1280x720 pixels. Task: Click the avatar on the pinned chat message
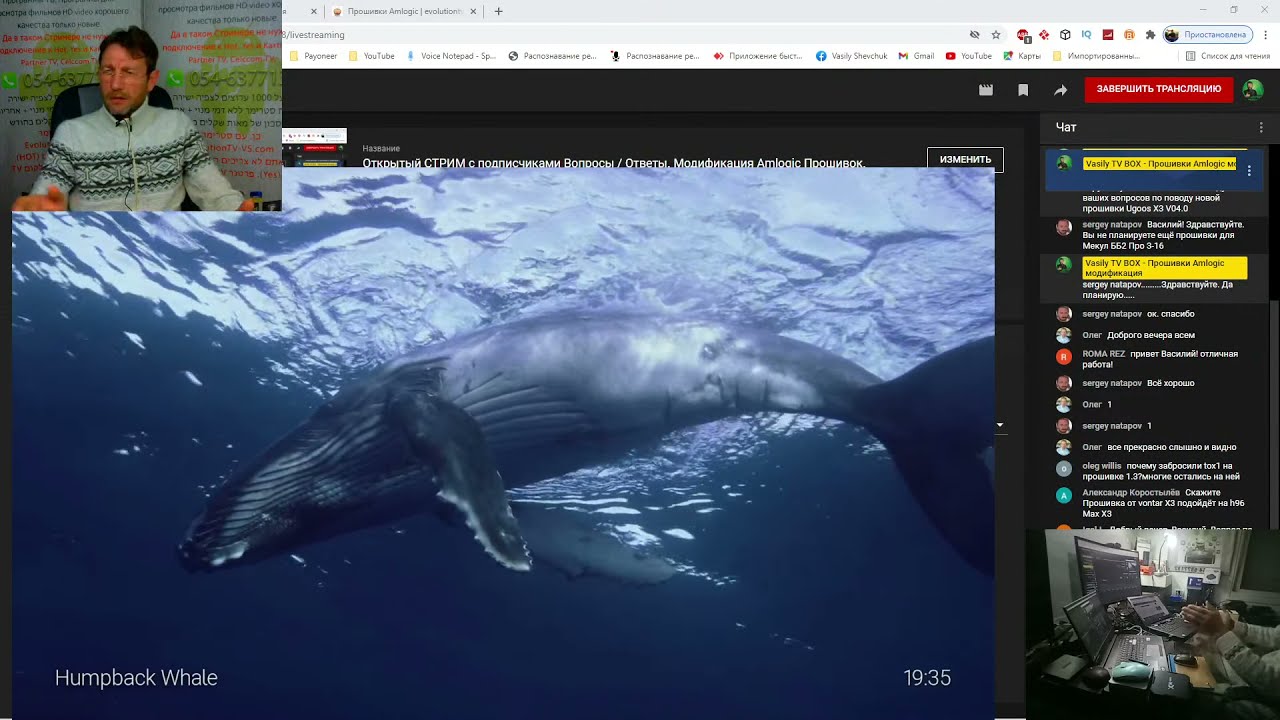1064,163
